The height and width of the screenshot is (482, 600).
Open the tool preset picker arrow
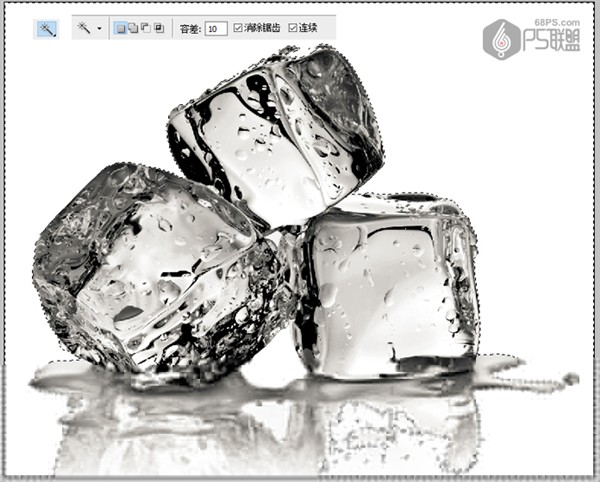99,29
